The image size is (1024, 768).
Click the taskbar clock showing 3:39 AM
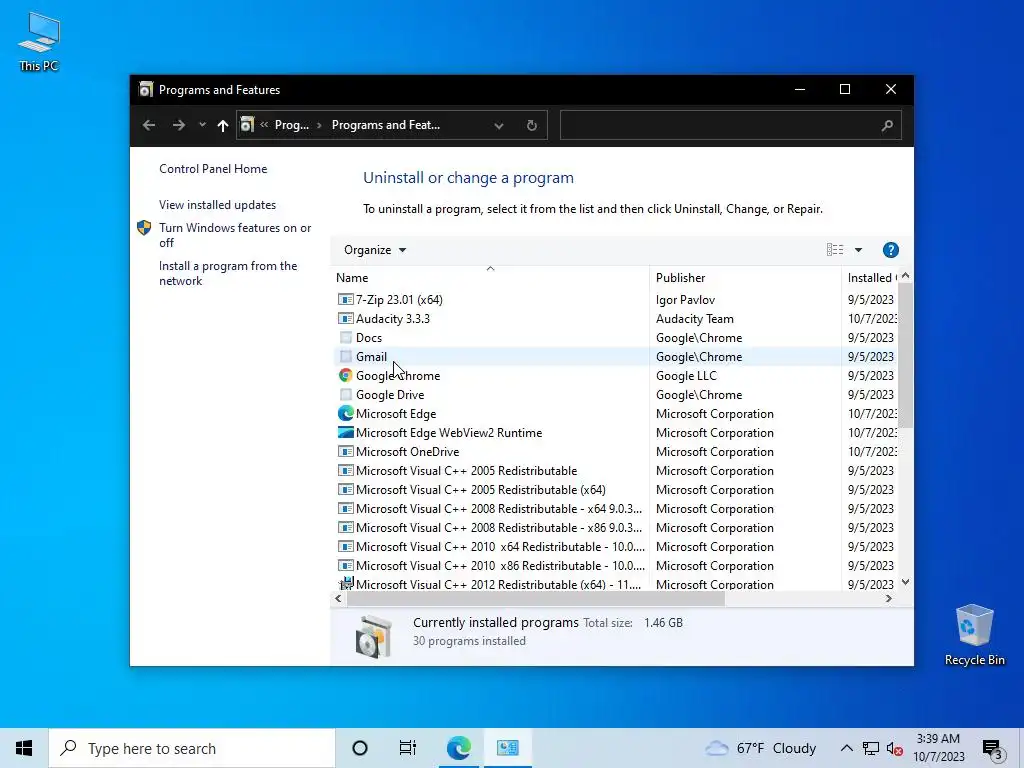938,748
